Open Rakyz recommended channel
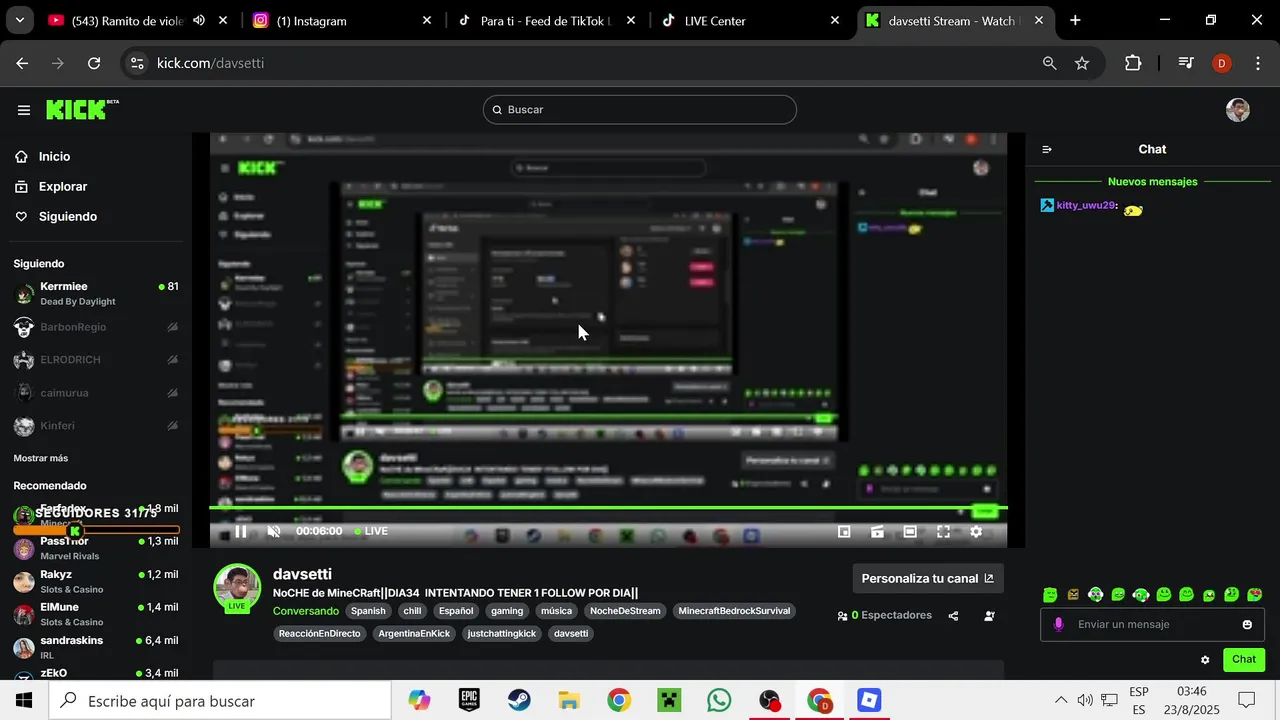1280x720 pixels. coord(96,582)
